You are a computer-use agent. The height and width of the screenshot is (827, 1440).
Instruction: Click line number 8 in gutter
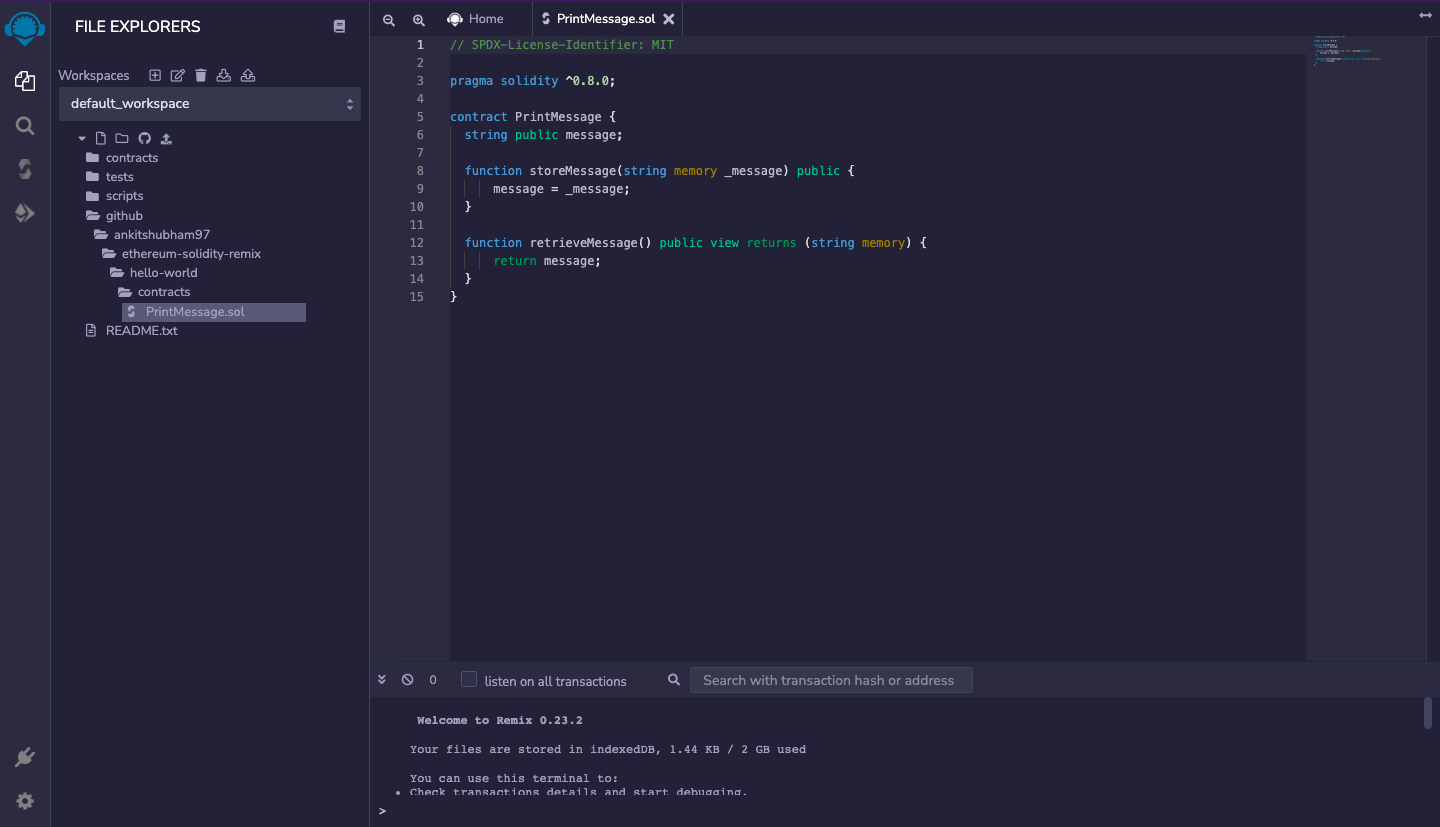pos(420,171)
